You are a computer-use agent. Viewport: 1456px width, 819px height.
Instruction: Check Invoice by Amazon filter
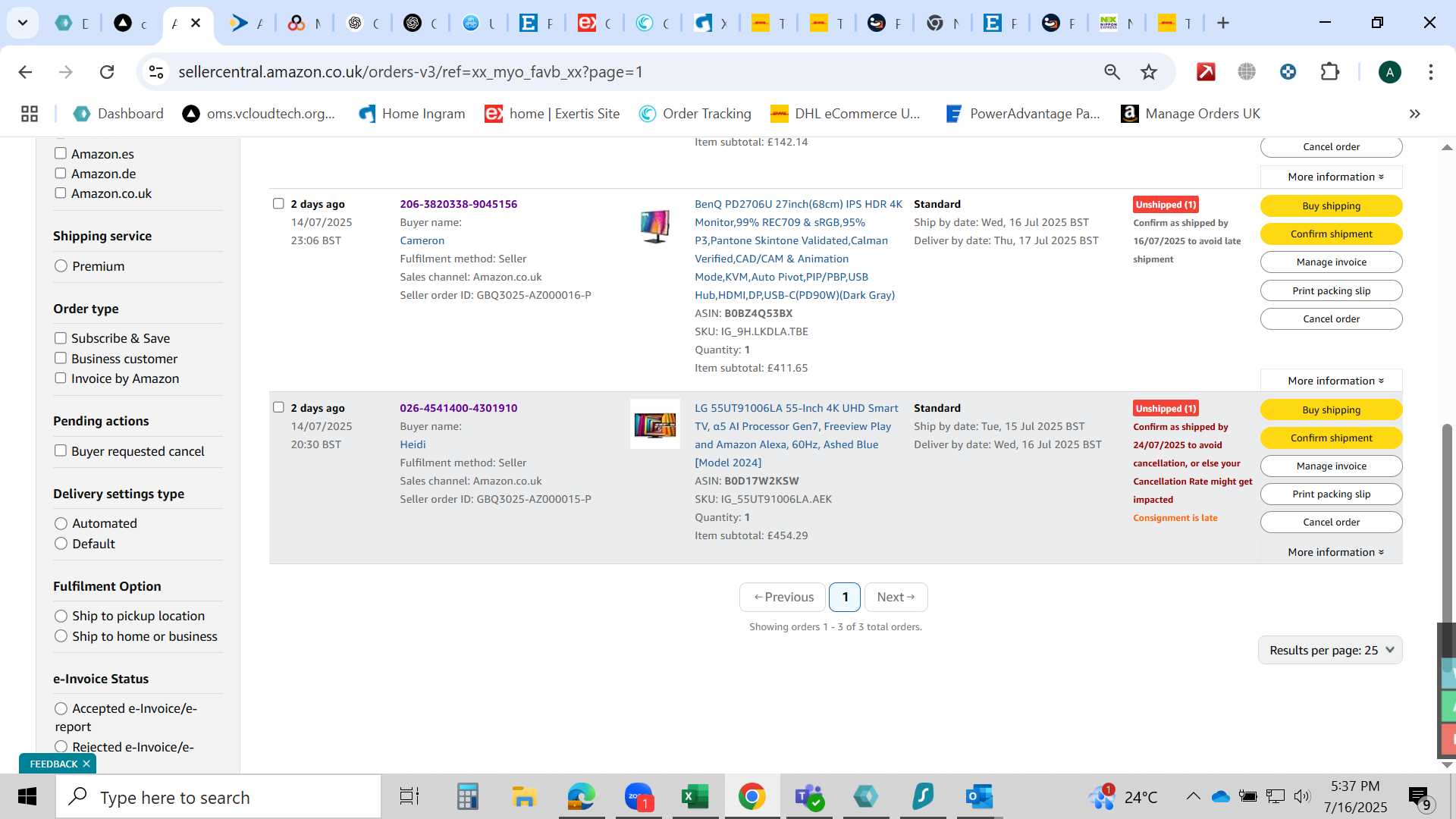pos(60,378)
